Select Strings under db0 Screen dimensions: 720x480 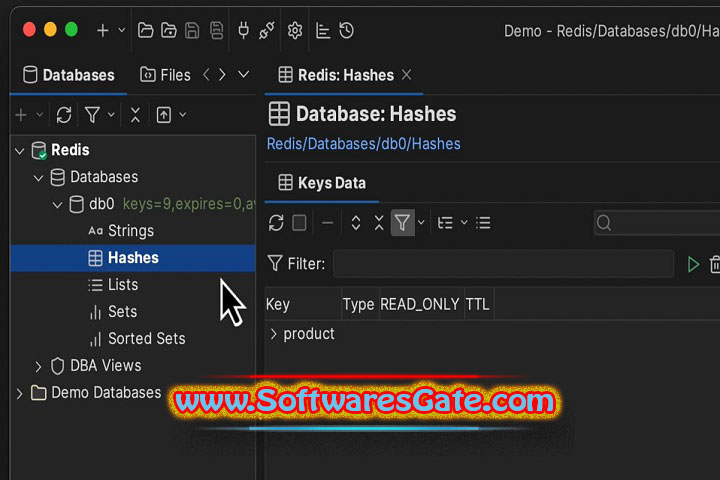[x=131, y=231]
